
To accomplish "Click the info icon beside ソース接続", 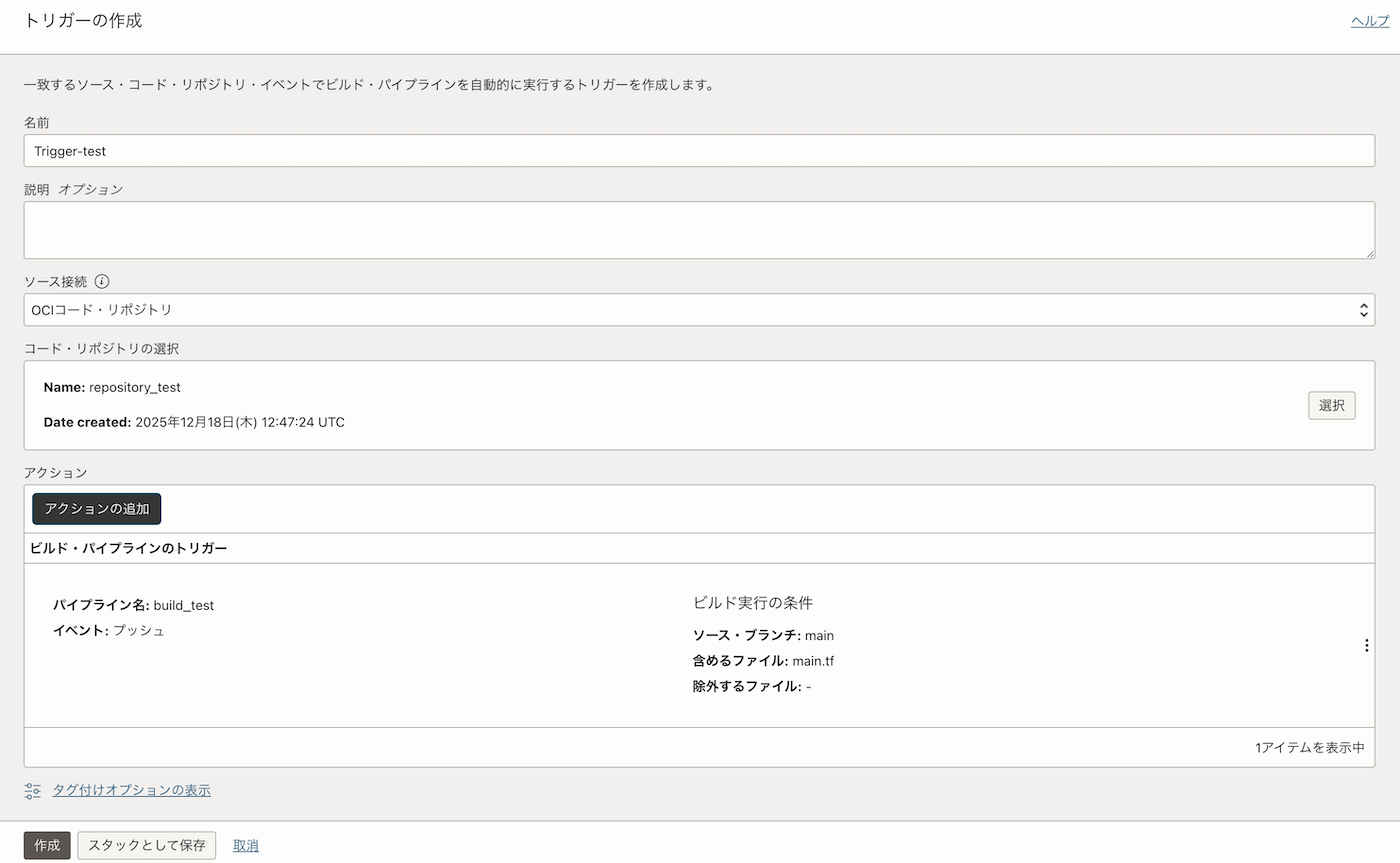I will (x=102, y=282).
